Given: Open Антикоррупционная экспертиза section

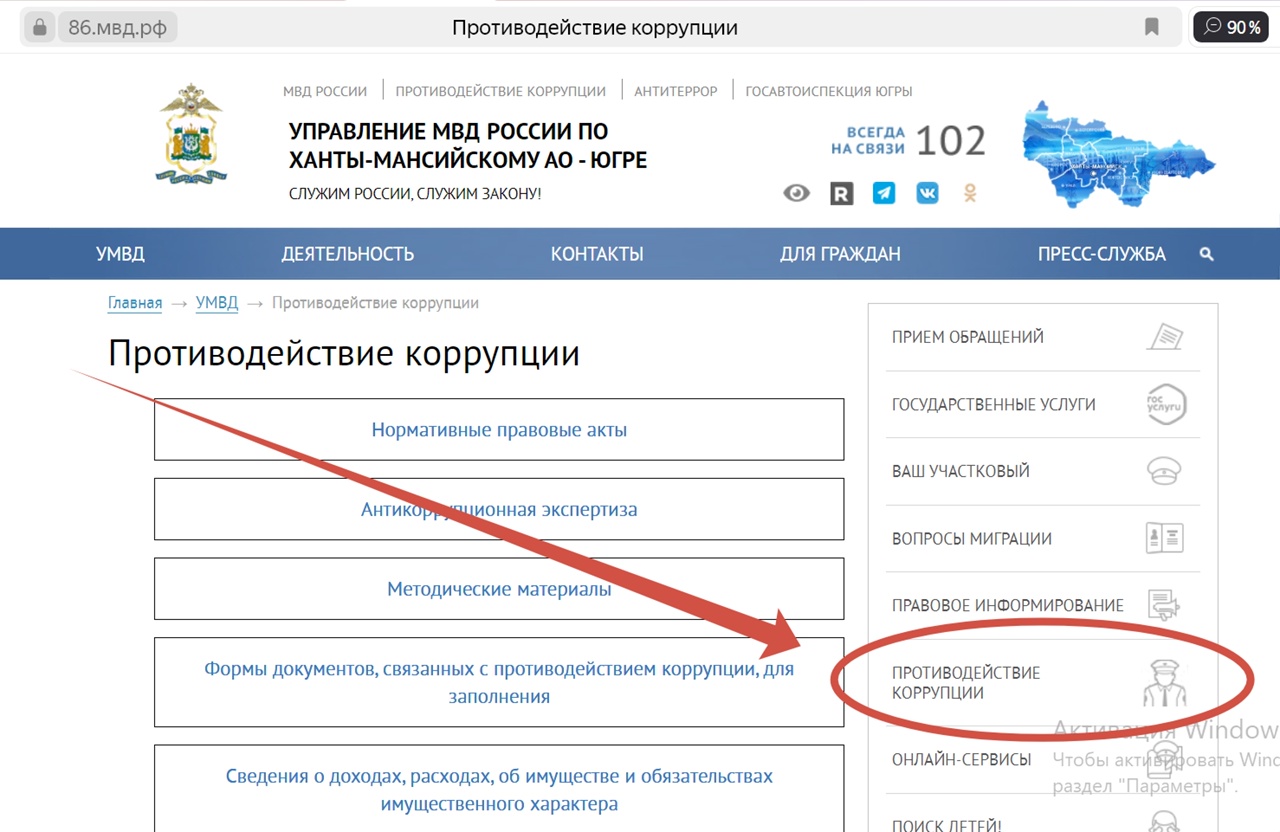Looking at the screenshot, I should coord(499,509).
